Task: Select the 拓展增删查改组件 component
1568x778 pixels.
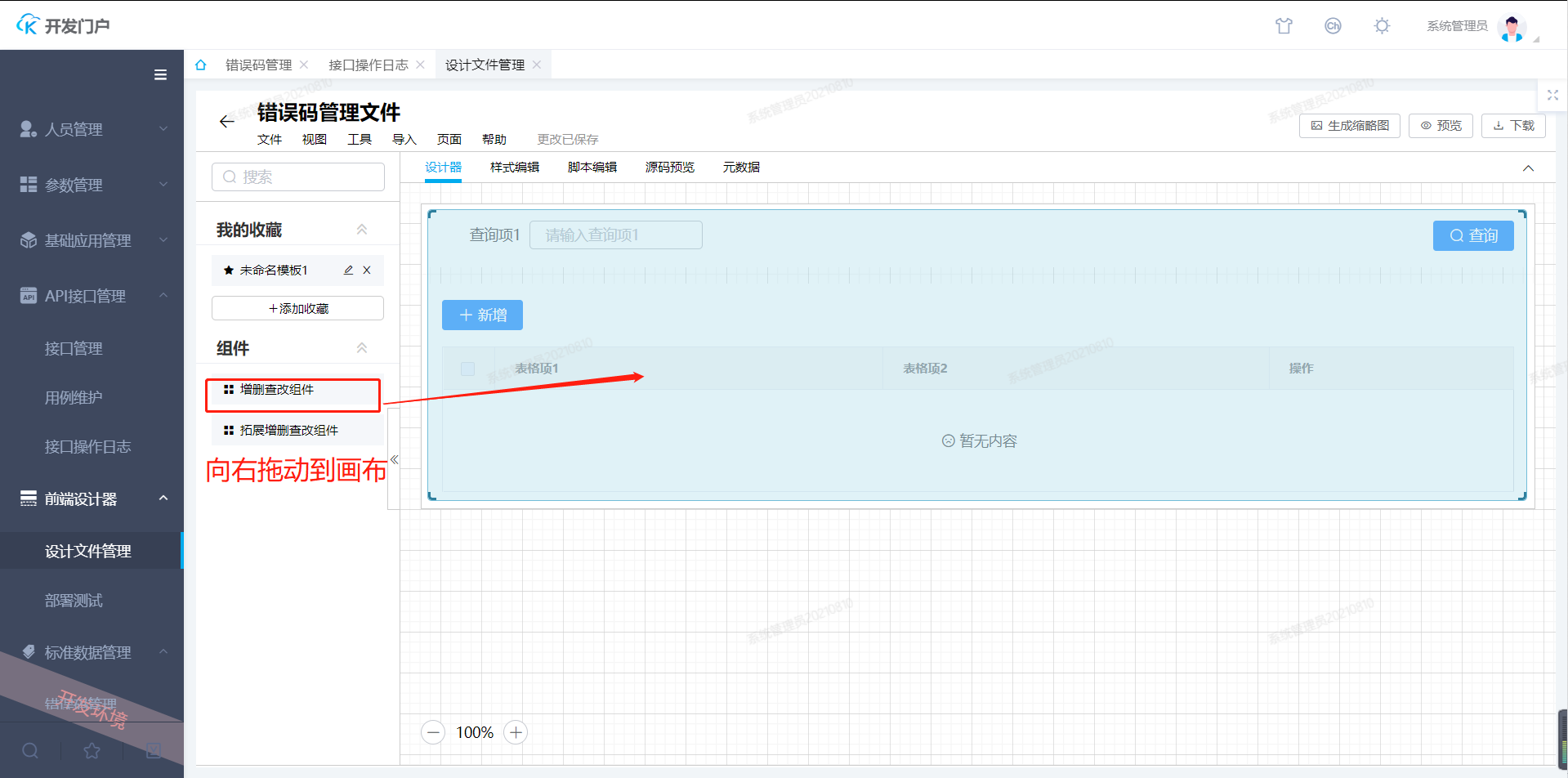Action: click(297, 431)
